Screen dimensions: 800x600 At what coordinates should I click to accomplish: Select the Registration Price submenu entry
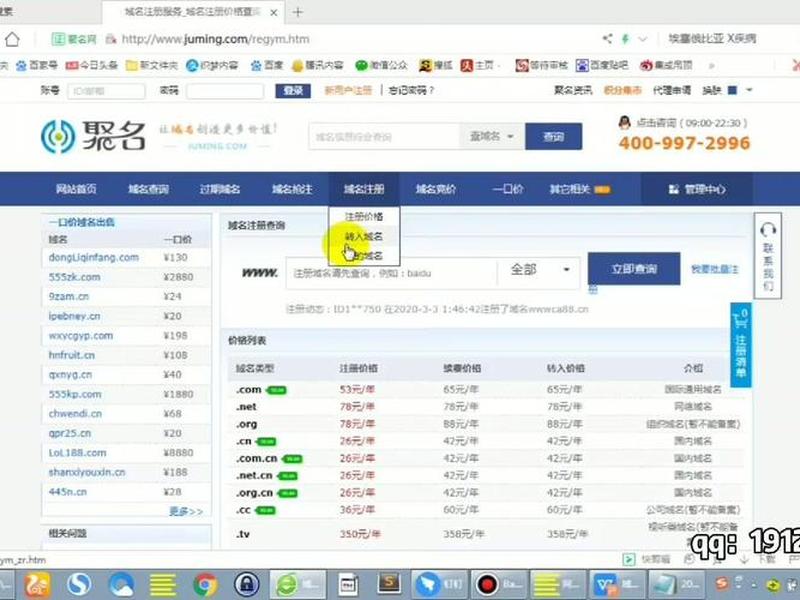coord(364,217)
